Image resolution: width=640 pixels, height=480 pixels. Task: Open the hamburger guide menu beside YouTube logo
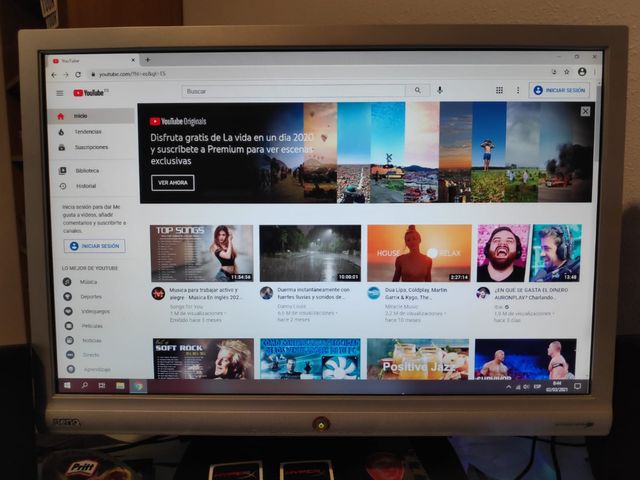coord(59,93)
